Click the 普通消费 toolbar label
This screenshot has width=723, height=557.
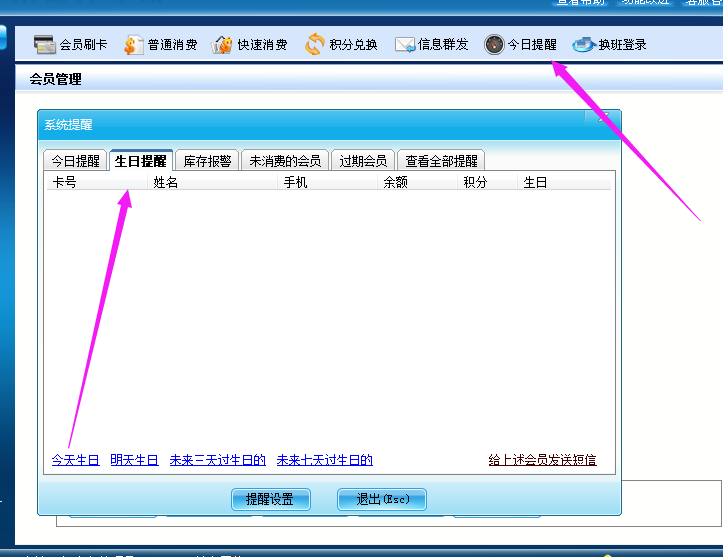click(172, 45)
